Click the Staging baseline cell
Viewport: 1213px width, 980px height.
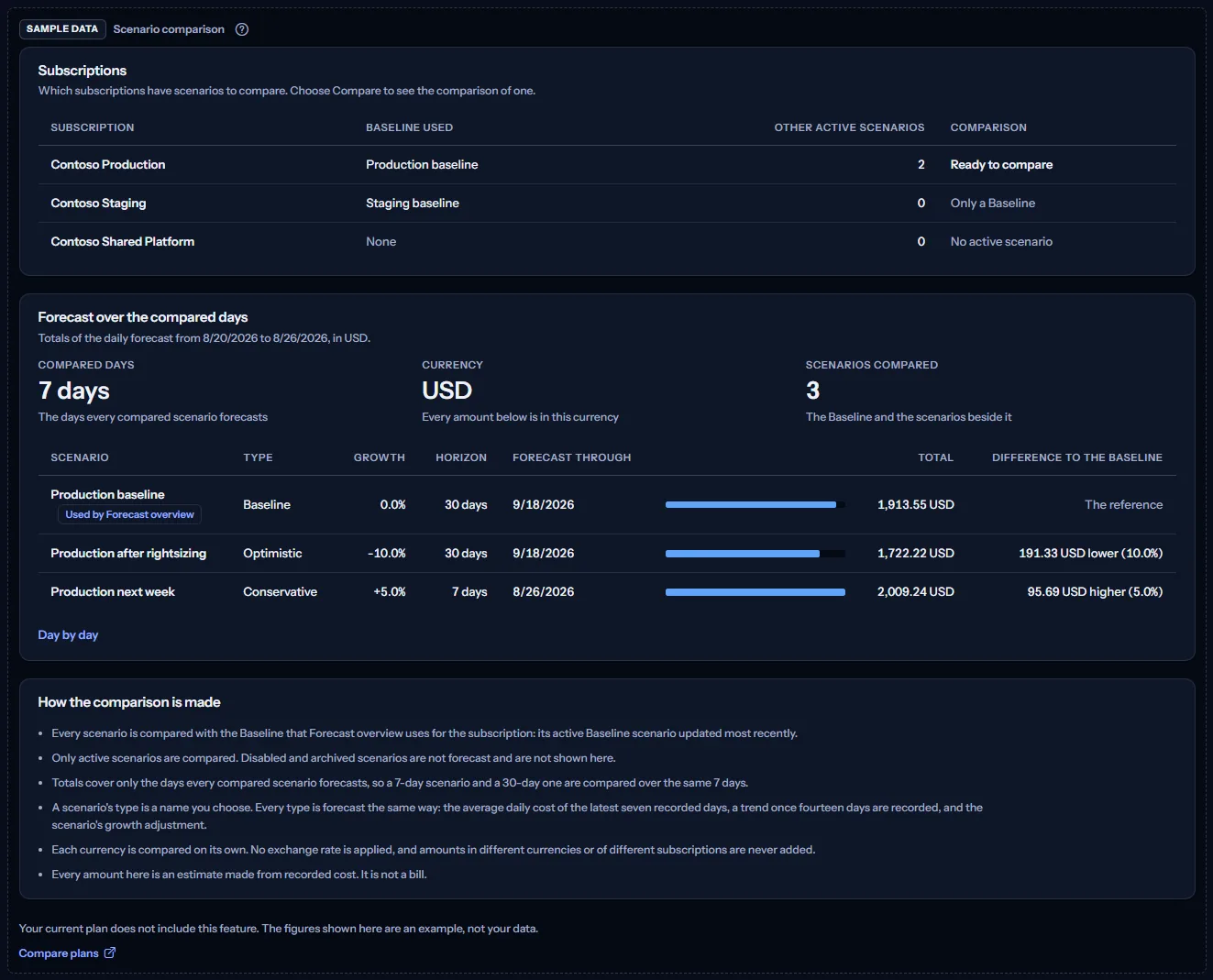pyautogui.click(x=413, y=204)
